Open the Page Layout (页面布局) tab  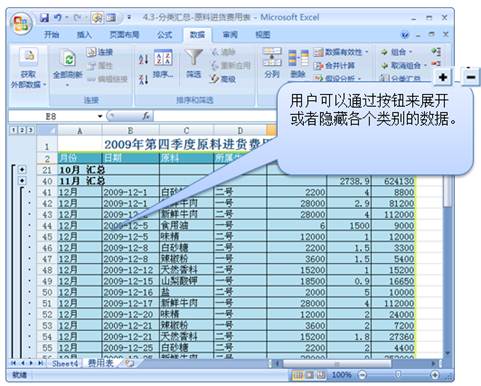point(124,35)
